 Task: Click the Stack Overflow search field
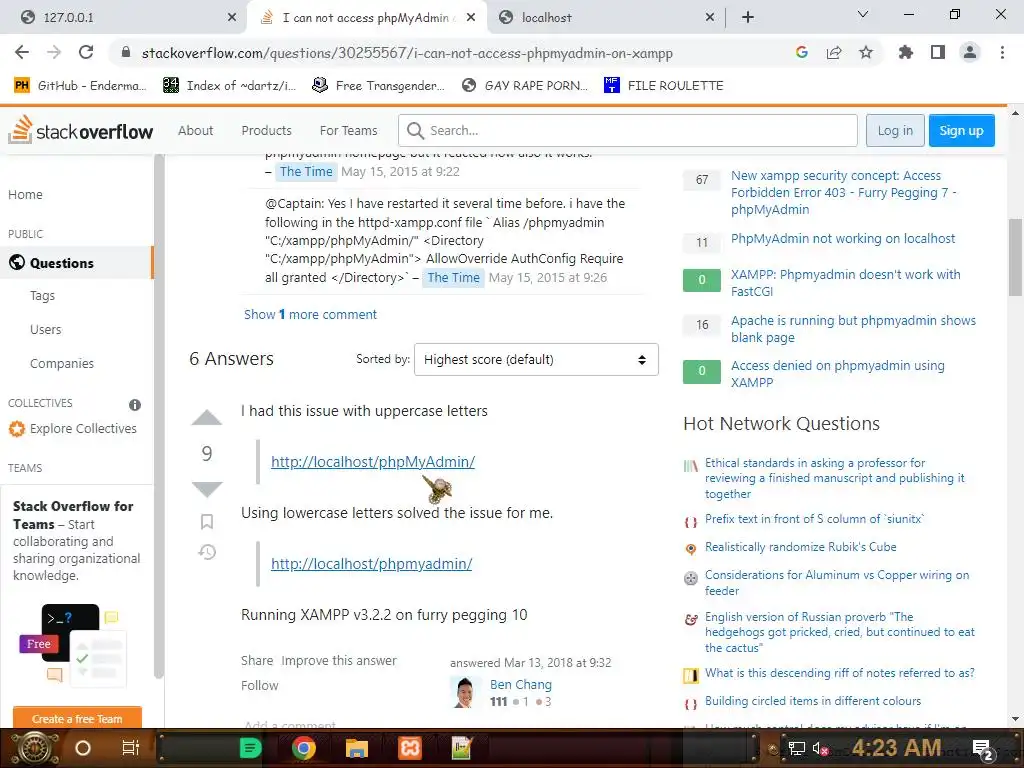(x=628, y=130)
